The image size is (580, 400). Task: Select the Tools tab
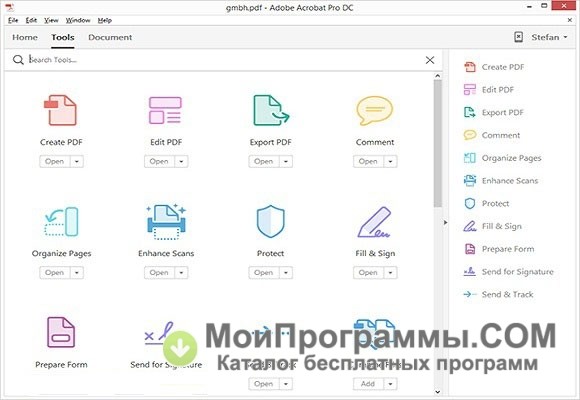pyautogui.click(x=63, y=37)
